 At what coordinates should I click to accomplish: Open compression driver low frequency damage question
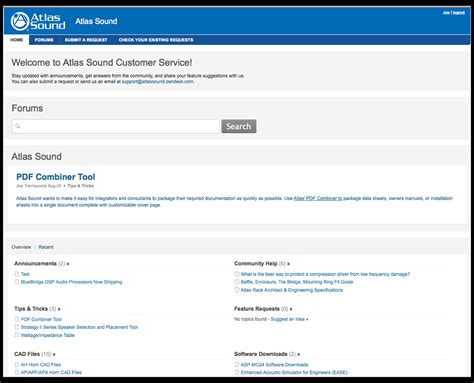tap(325, 274)
